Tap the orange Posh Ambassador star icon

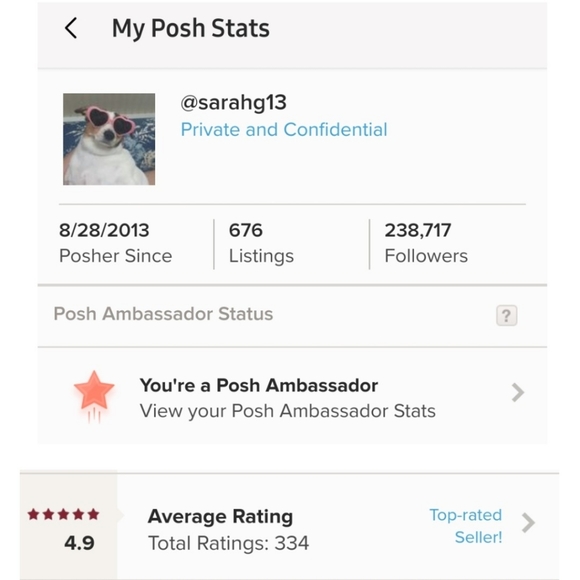pyautogui.click(x=94, y=396)
